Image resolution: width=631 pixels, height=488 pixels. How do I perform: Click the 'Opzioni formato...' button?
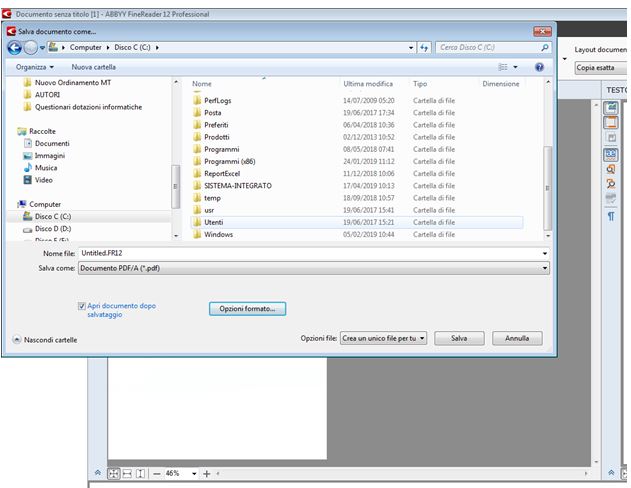(x=247, y=309)
